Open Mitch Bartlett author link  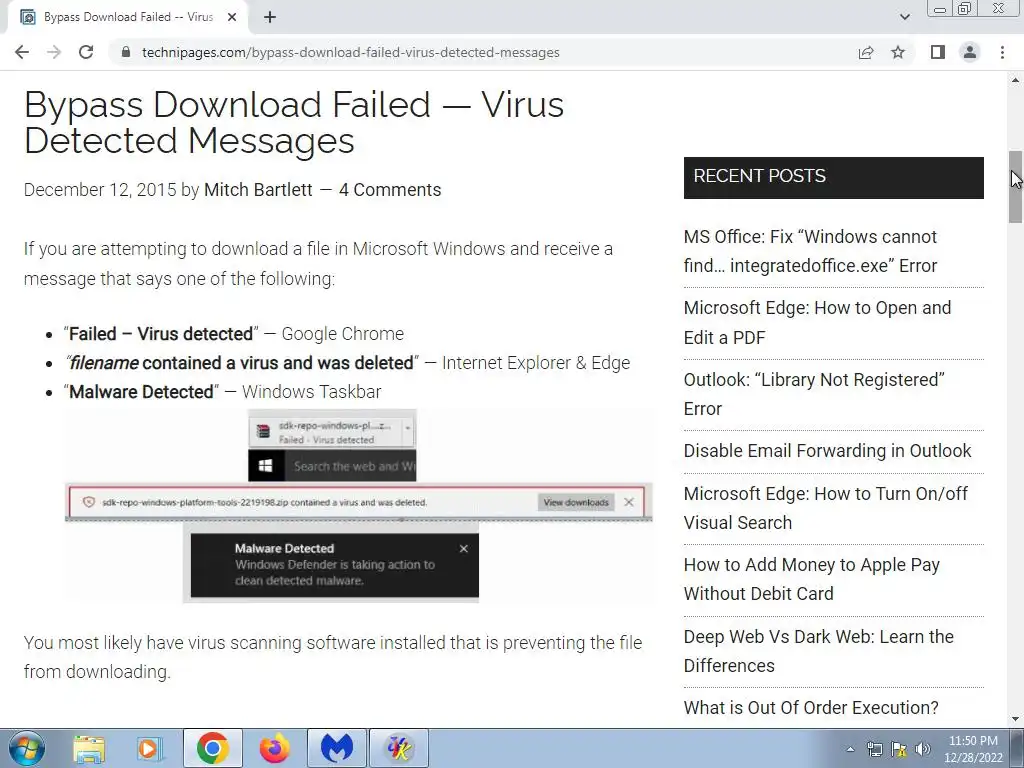click(258, 190)
